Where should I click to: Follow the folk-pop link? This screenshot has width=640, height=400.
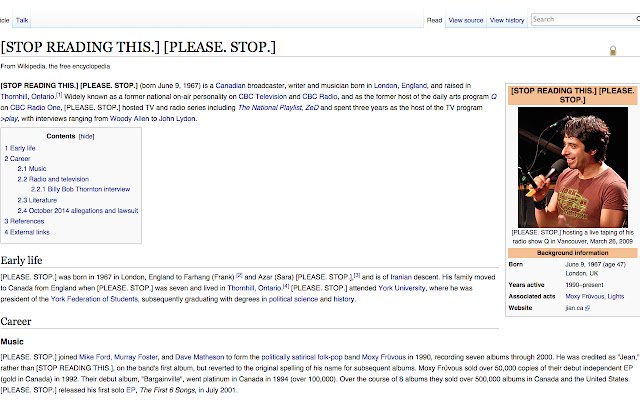330,357
